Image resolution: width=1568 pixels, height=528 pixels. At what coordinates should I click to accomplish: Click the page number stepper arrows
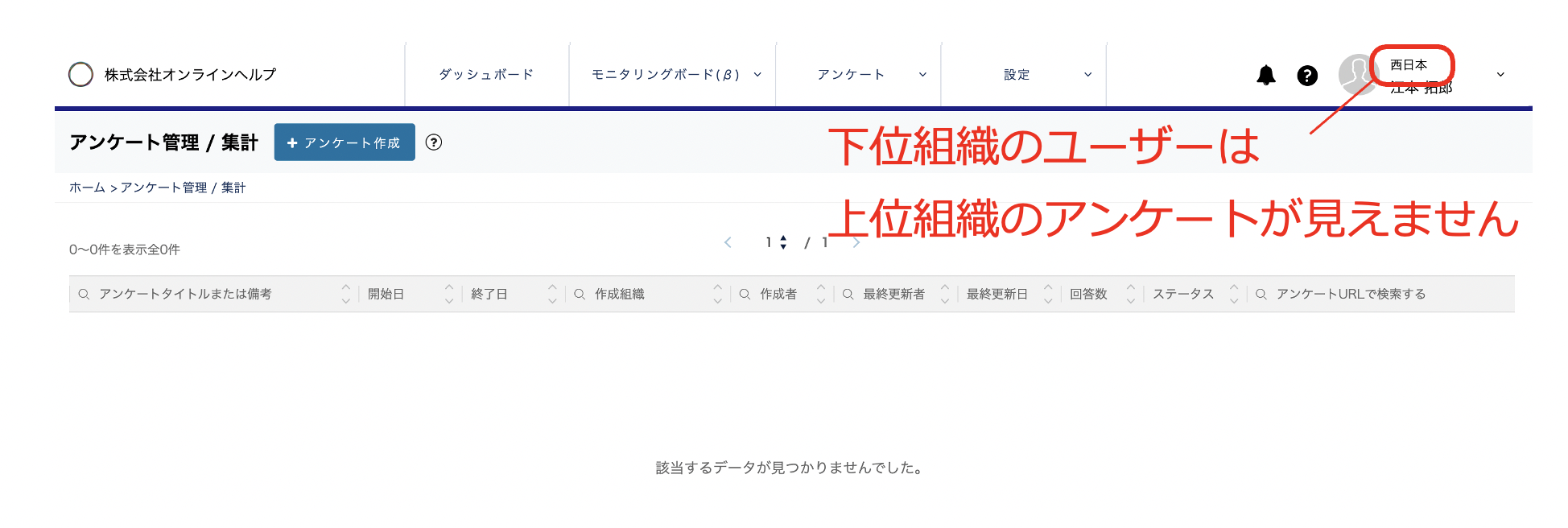[783, 242]
